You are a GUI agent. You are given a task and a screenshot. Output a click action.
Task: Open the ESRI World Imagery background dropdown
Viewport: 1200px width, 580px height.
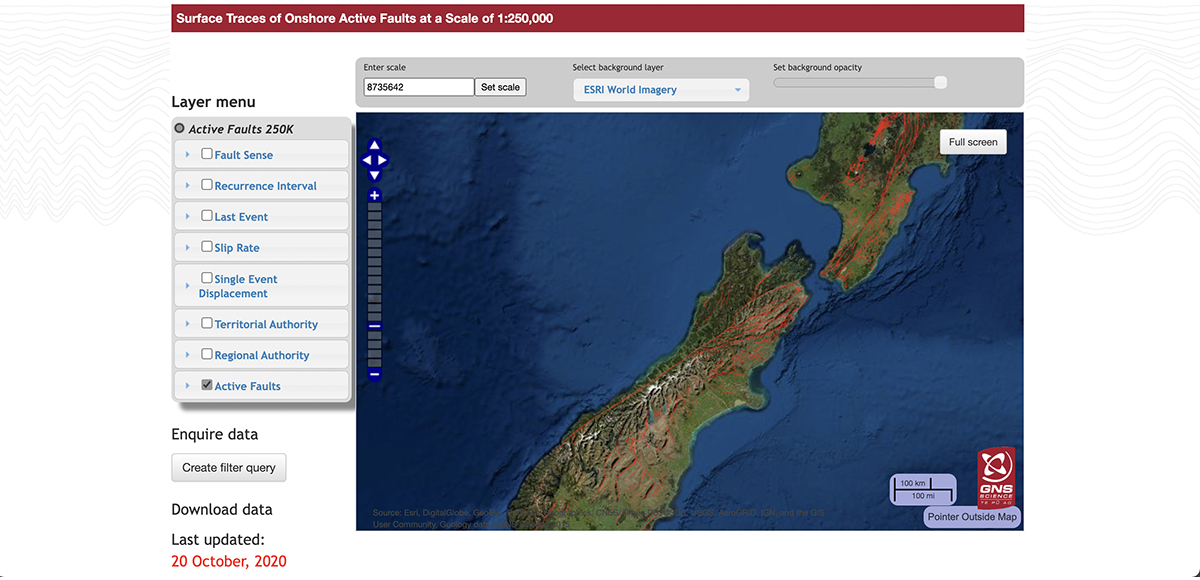click(x=661, y=90)
